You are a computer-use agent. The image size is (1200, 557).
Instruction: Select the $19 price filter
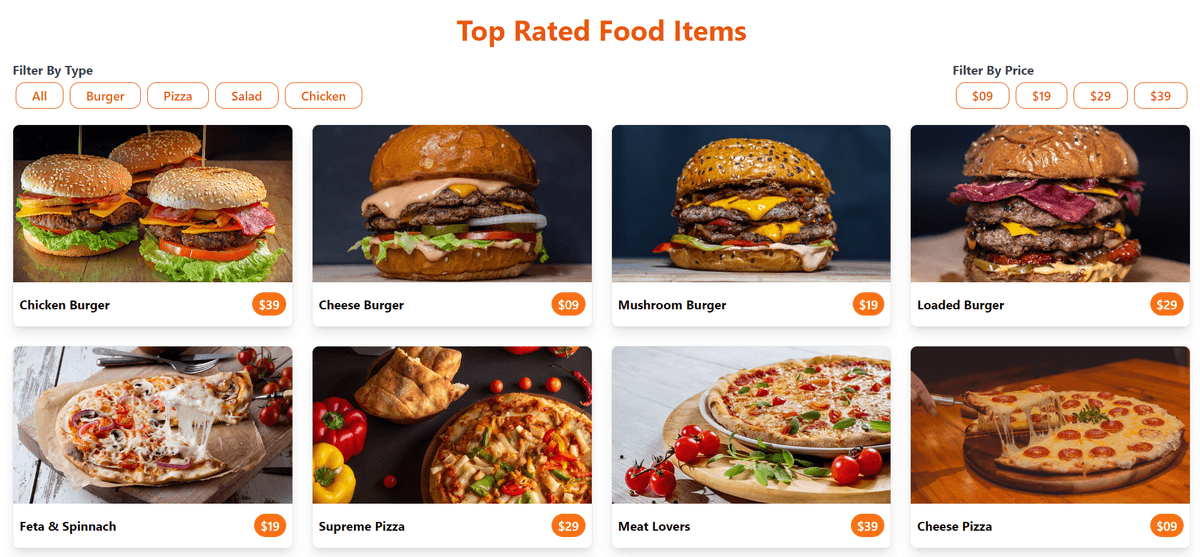[x=1041, y=96]
